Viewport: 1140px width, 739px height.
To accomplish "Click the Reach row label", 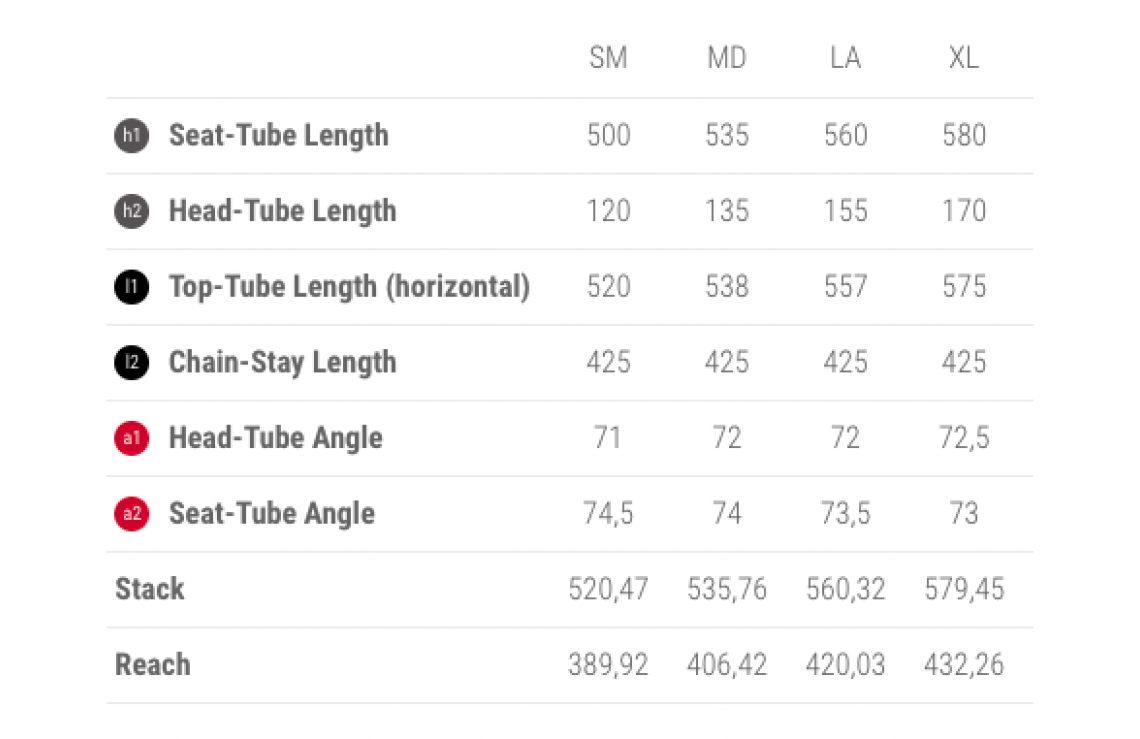I will pos(152,665).
